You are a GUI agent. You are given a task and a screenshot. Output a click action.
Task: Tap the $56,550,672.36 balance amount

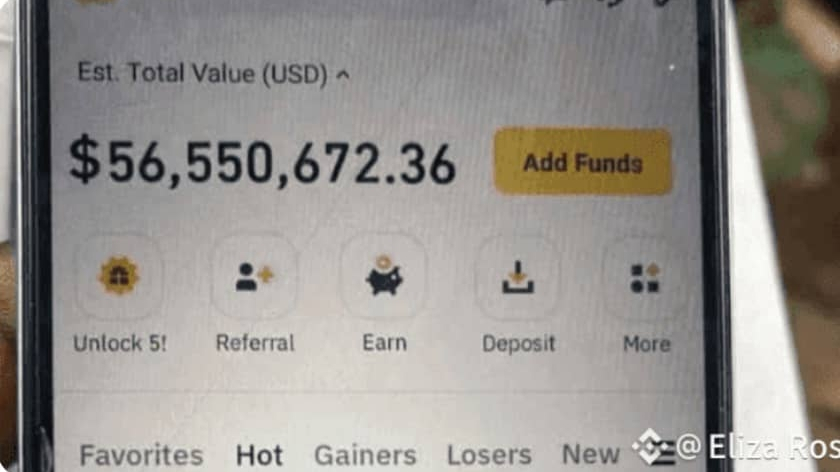point(262,162)
